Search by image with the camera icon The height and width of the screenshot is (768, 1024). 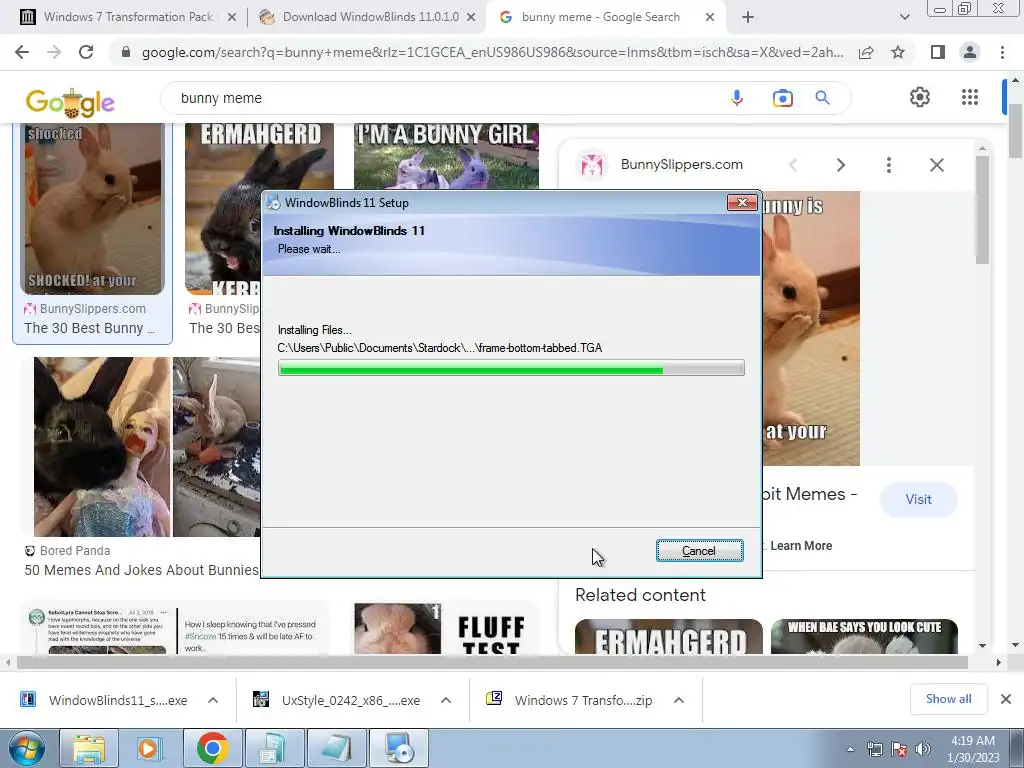[782, 98]
